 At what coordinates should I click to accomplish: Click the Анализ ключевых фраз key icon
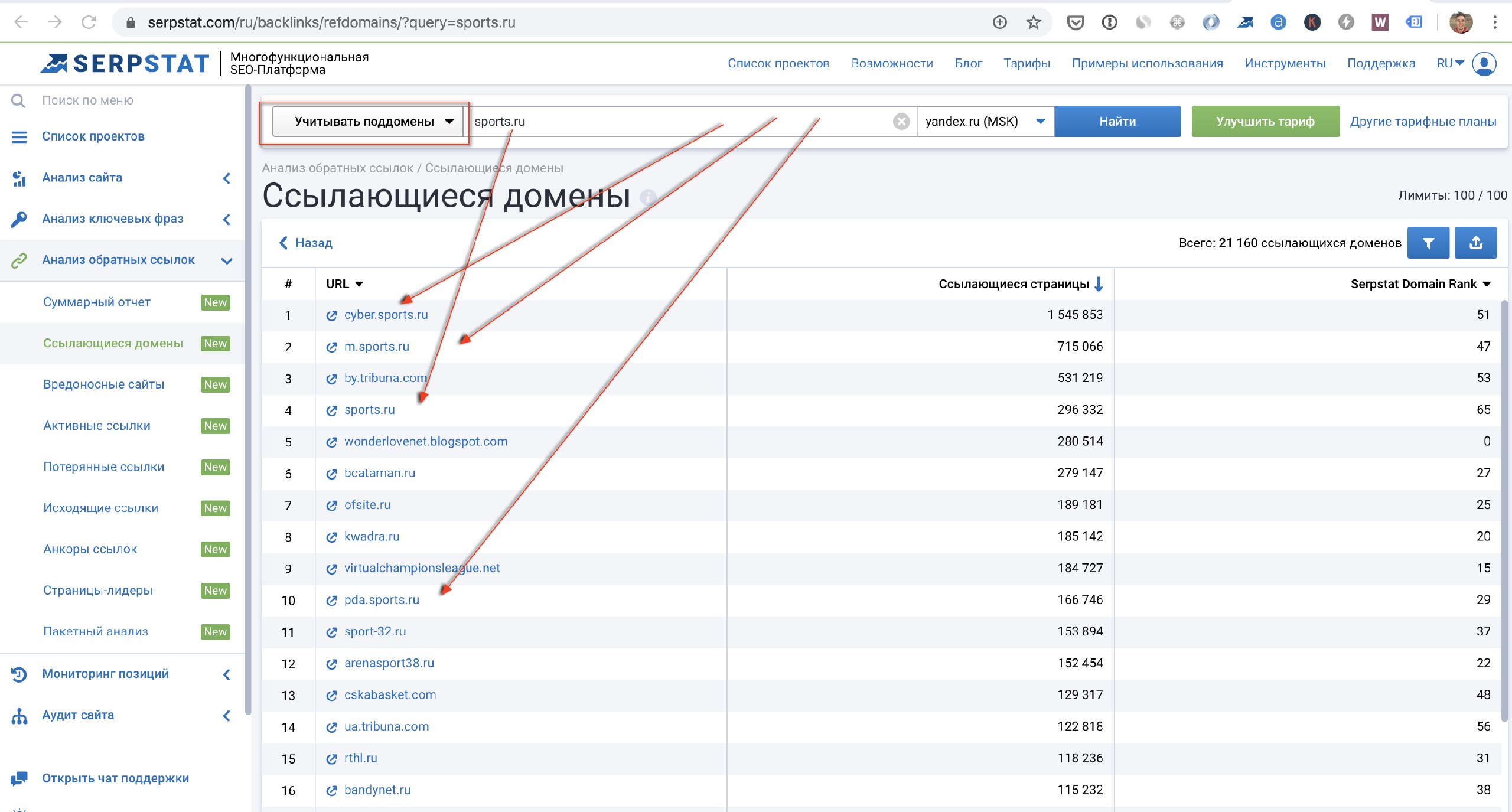point(19,219)
